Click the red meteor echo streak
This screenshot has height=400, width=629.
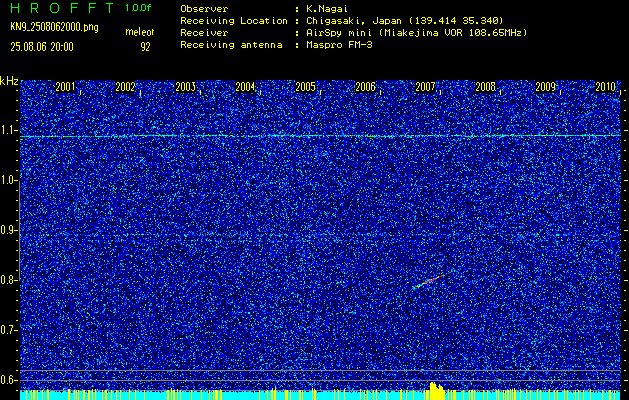430,281
